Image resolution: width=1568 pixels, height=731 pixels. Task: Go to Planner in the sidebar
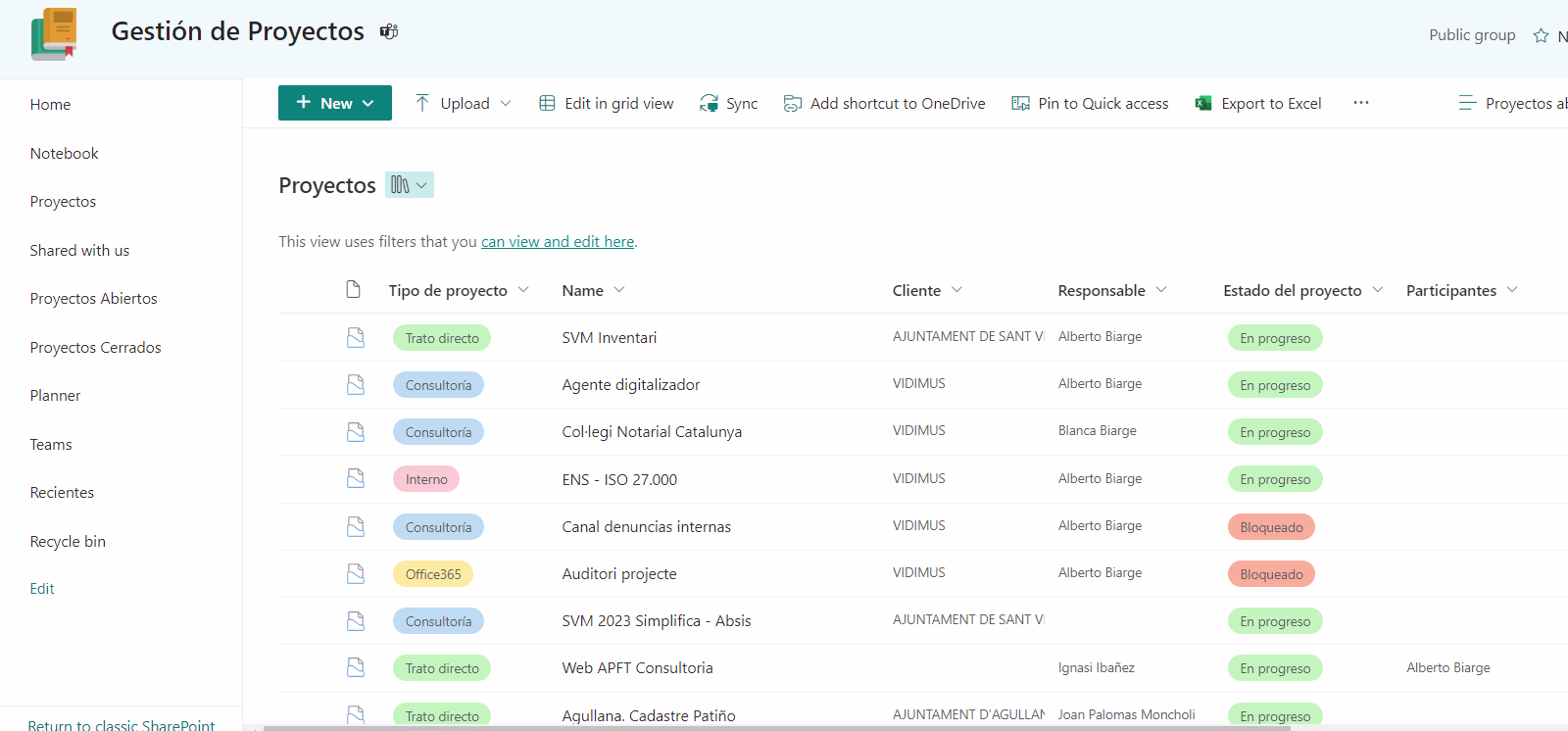[55, 396]
